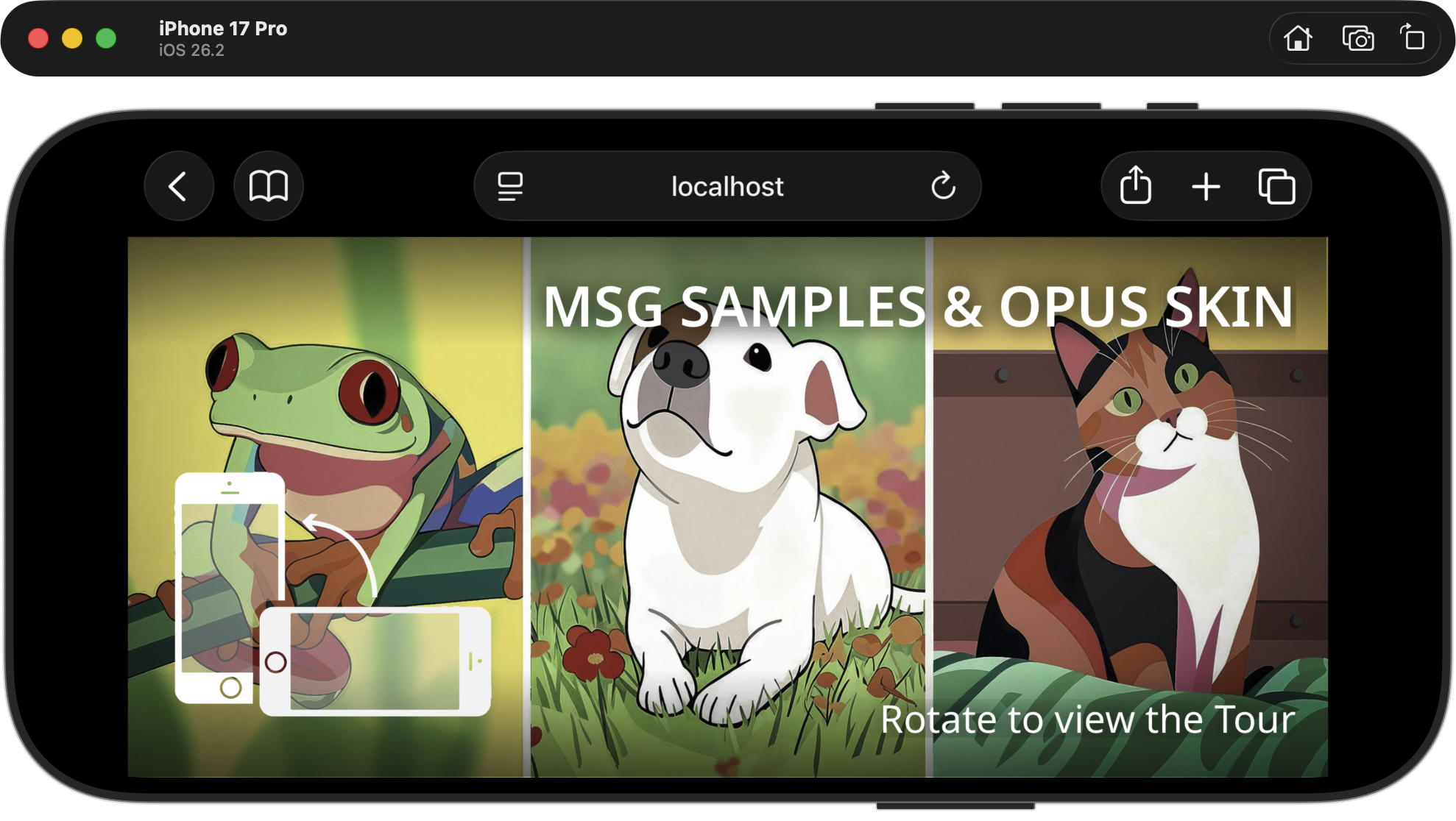Take a simulator screenshot with camera icon
The width and height of the screenshot is (1456, 821).
(x=1357, y=38)
